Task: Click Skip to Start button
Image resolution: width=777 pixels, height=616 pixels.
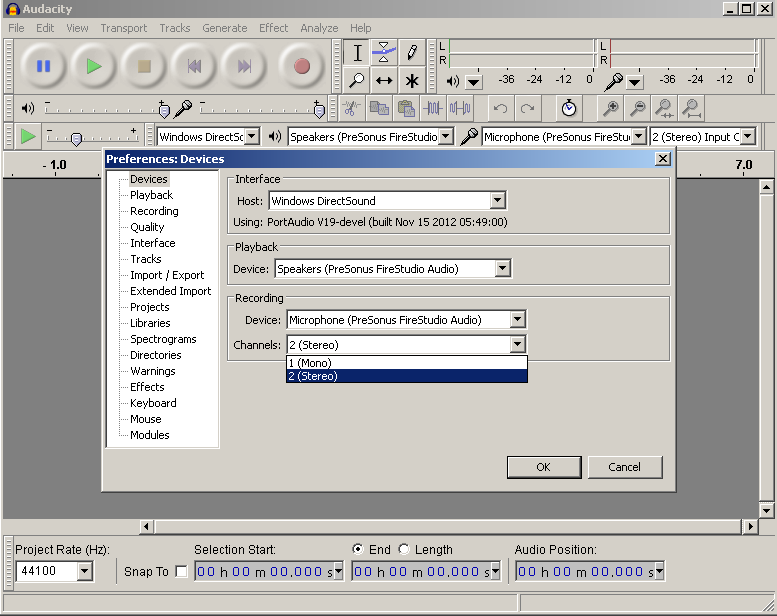Action: (194, 66)
